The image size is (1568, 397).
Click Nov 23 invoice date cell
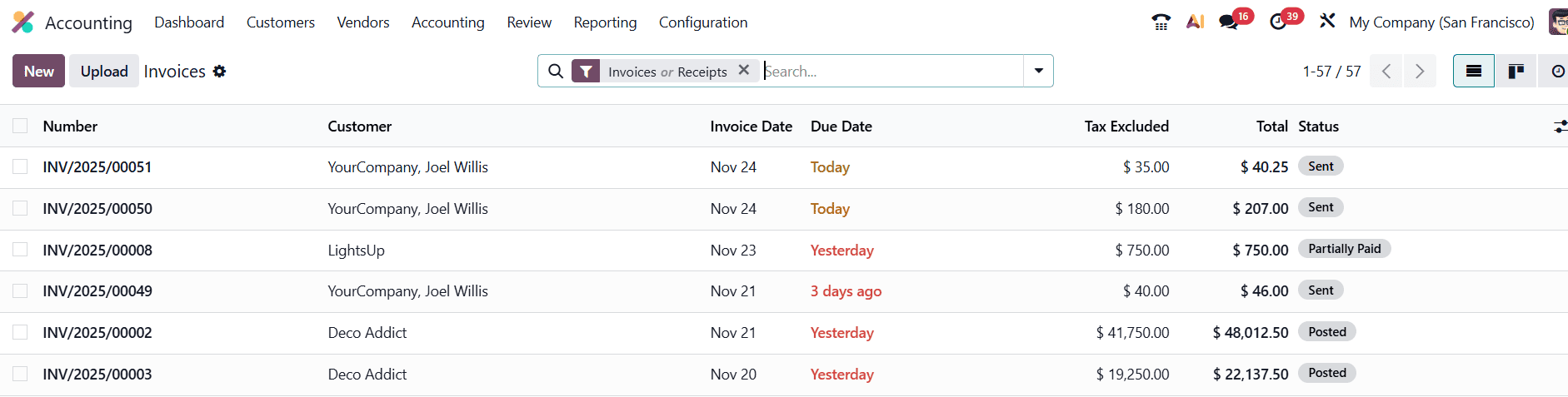pyautogui.click(x=733, y=251)
